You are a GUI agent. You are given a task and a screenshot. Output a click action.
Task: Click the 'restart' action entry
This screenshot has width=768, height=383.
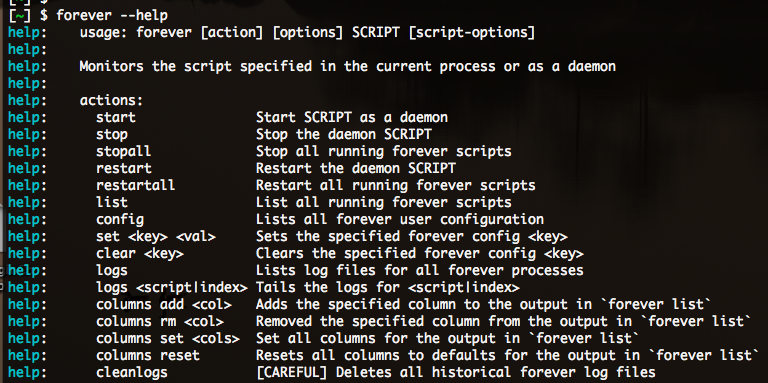124,168
